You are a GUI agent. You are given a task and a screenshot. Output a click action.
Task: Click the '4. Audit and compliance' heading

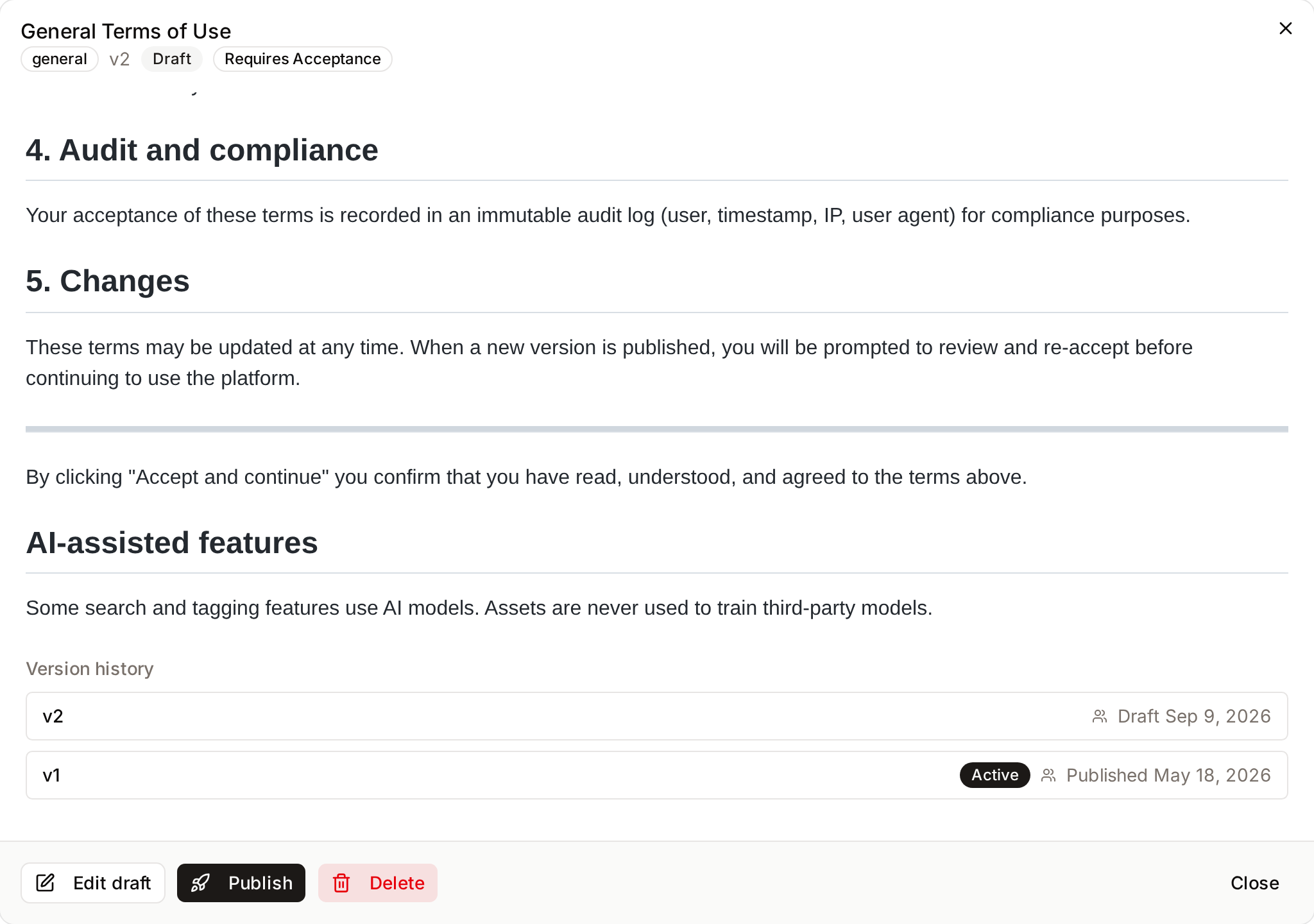tap(202, 150)
